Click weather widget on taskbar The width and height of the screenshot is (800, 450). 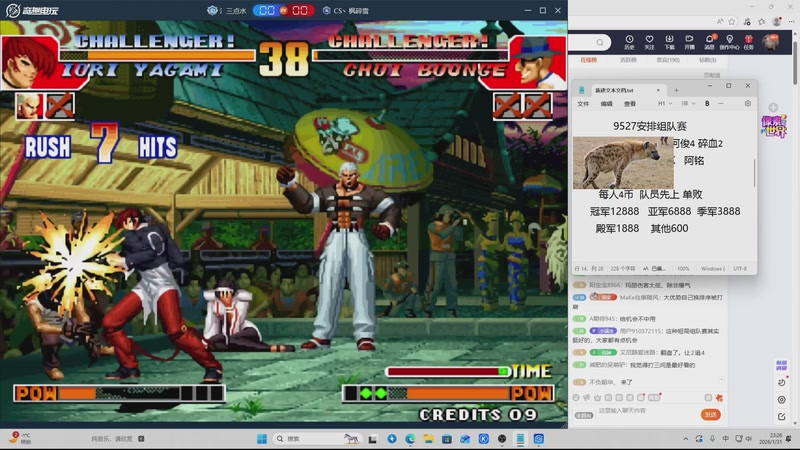20,438
